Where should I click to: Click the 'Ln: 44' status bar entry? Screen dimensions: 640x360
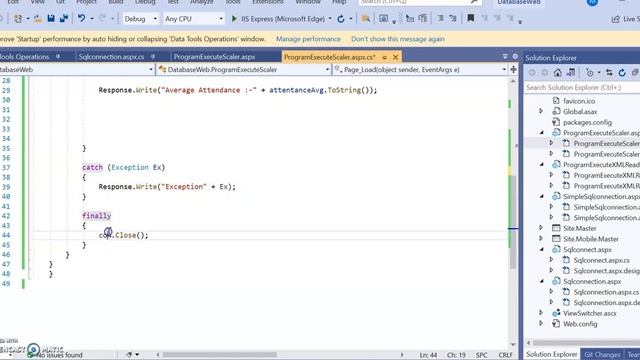pos(428,355)
